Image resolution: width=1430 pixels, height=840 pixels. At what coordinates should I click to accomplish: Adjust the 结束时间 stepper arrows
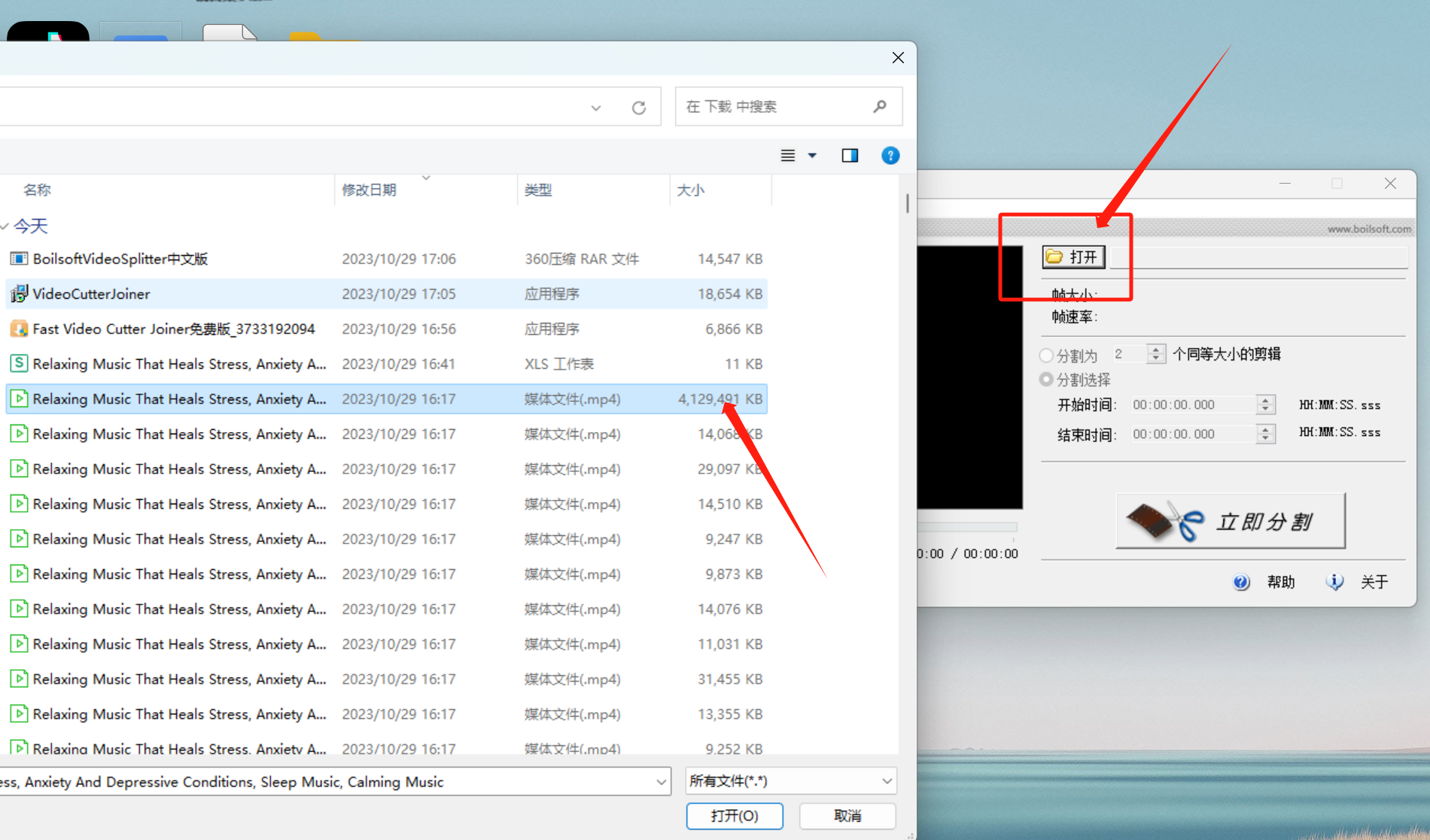coord(1265,434)
